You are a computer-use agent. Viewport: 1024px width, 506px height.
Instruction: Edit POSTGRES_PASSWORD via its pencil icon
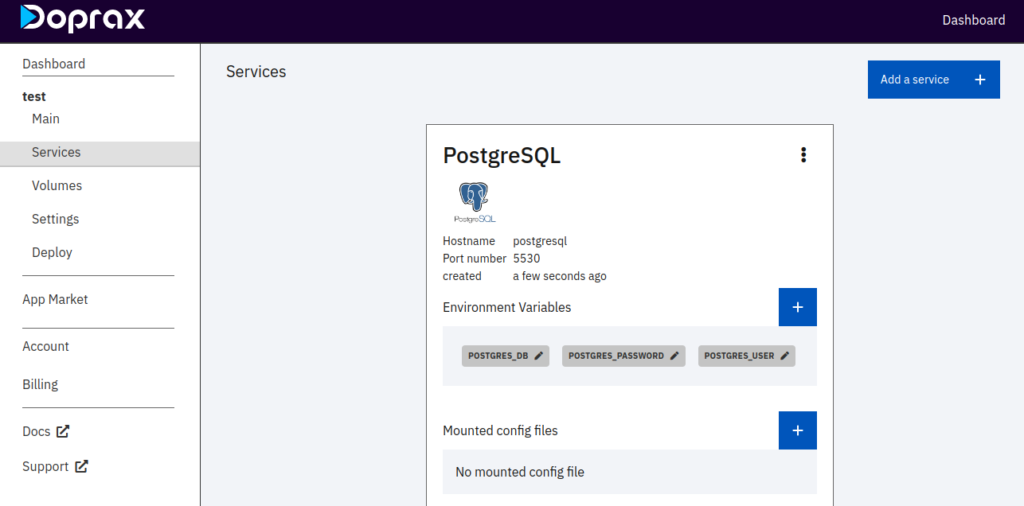click(x=675, y=356)
